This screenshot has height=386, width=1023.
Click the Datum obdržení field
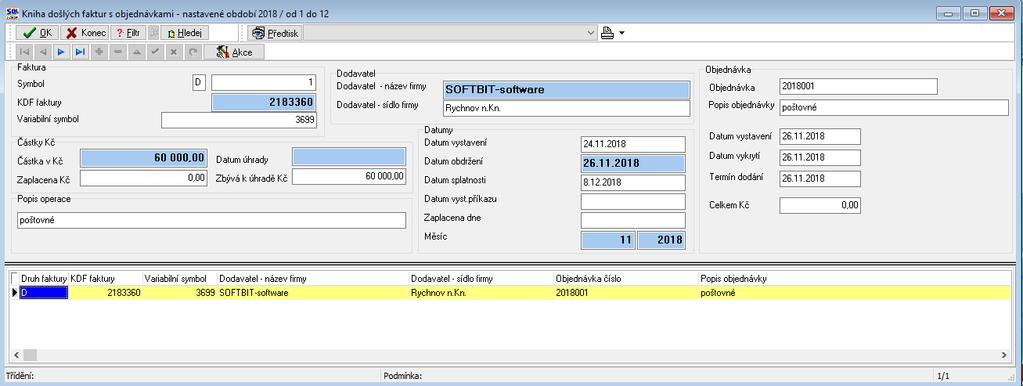click(x=633, y=163)
